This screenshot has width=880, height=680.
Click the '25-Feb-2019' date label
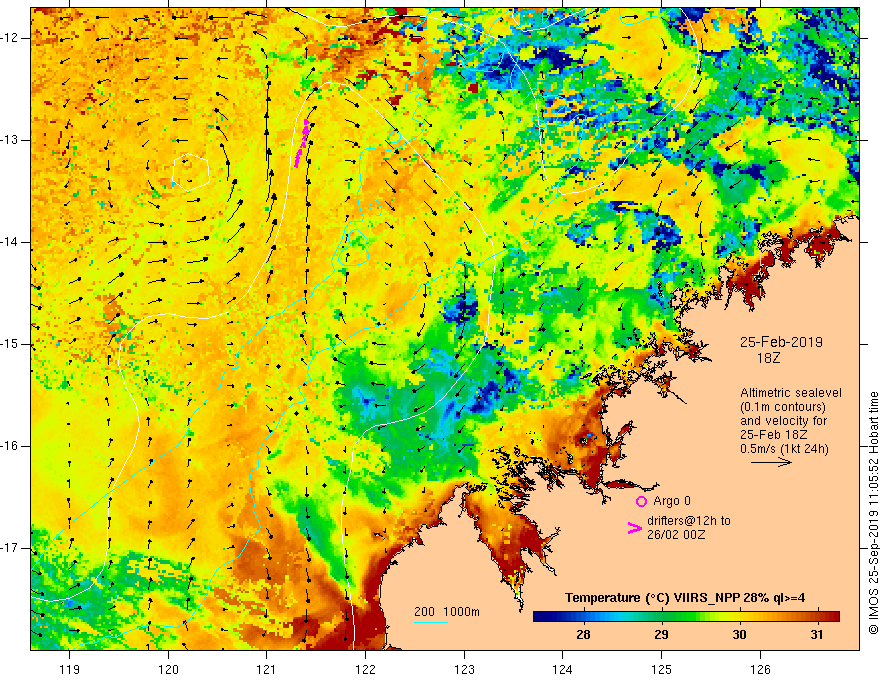(x=781, y=342)
